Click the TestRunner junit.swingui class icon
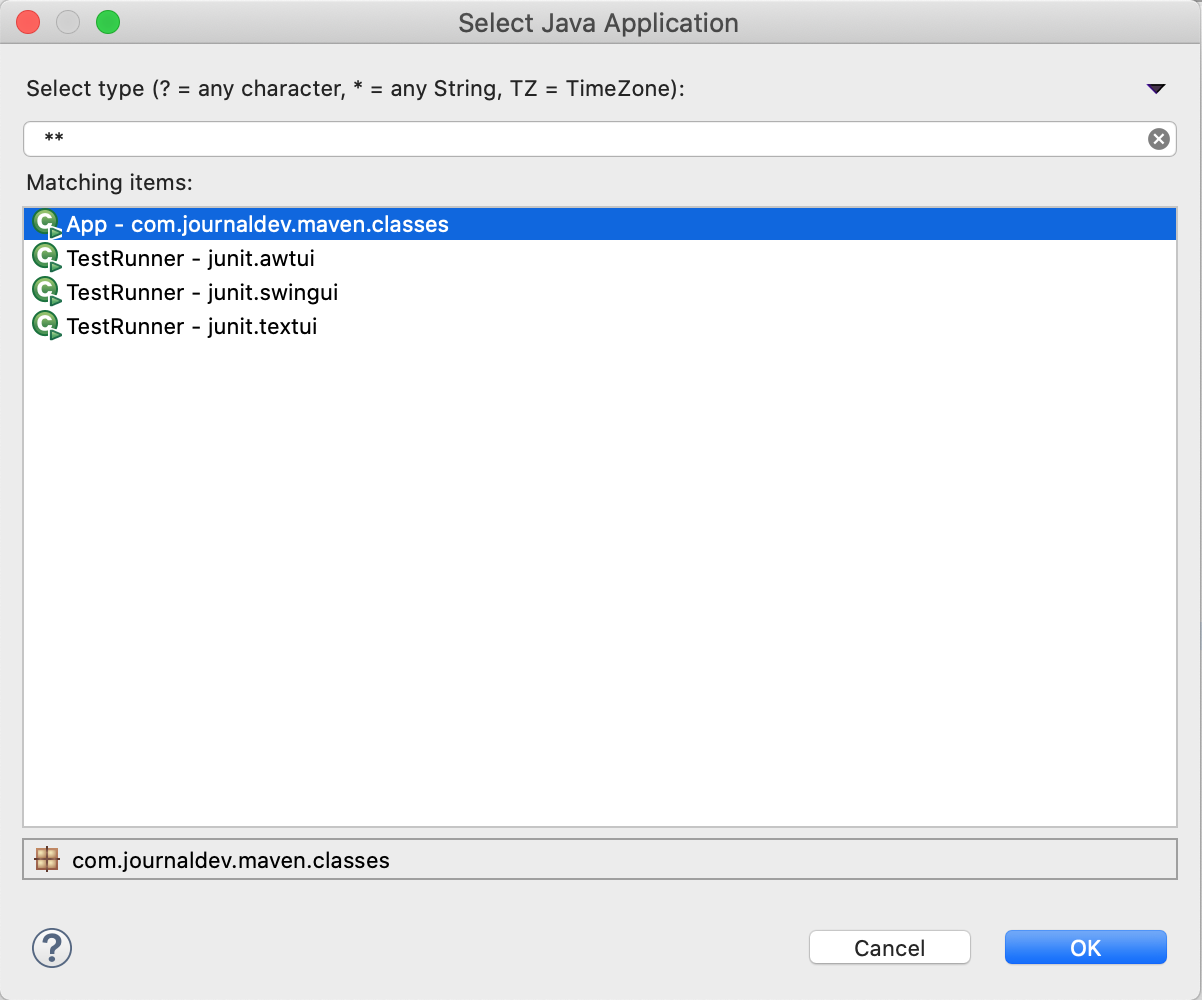 tap(47, 291)
